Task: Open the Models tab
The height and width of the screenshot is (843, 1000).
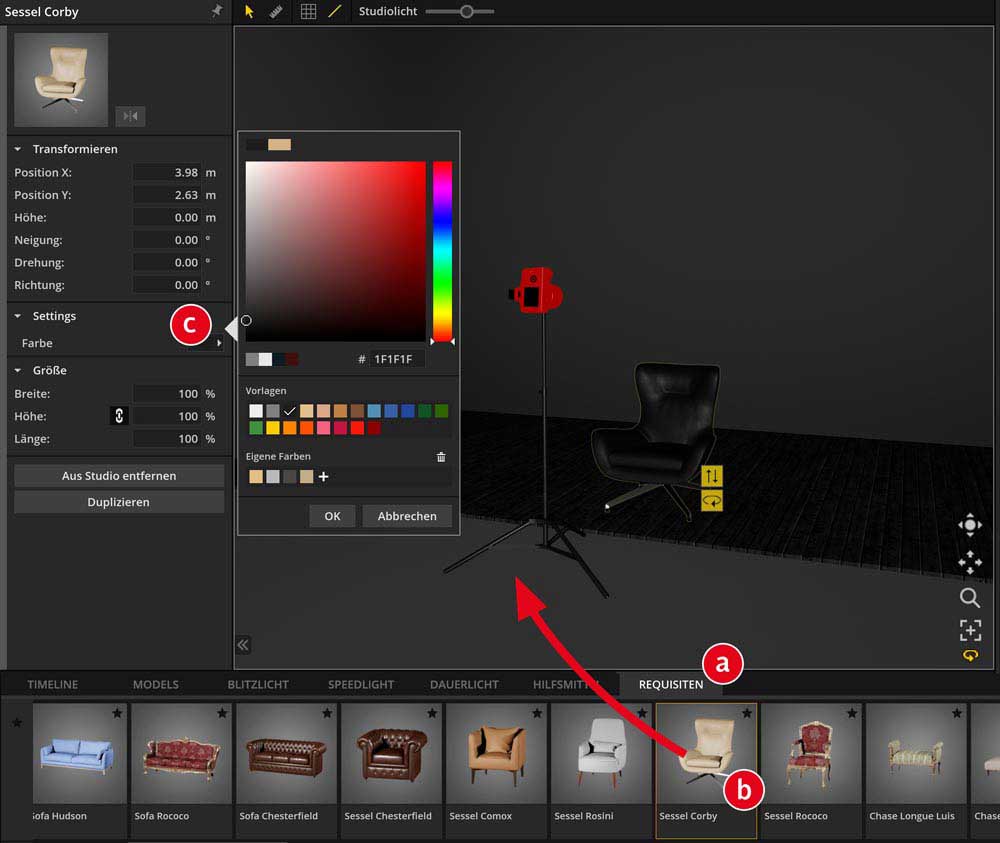Action: click(x=155, y=684)
